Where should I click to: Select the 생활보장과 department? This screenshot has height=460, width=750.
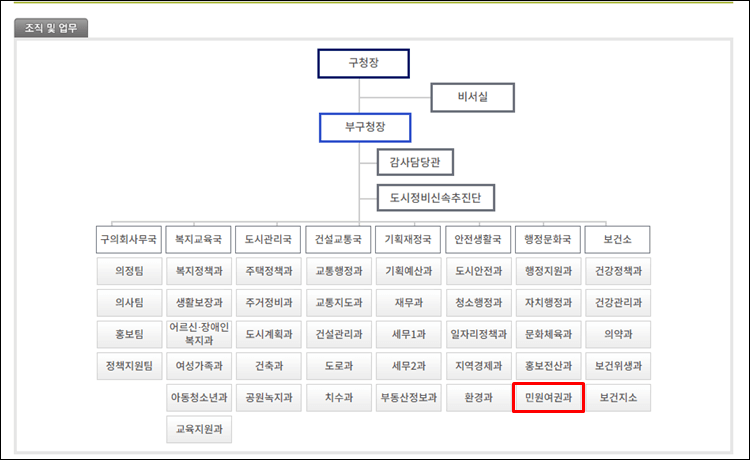point(199,303)
